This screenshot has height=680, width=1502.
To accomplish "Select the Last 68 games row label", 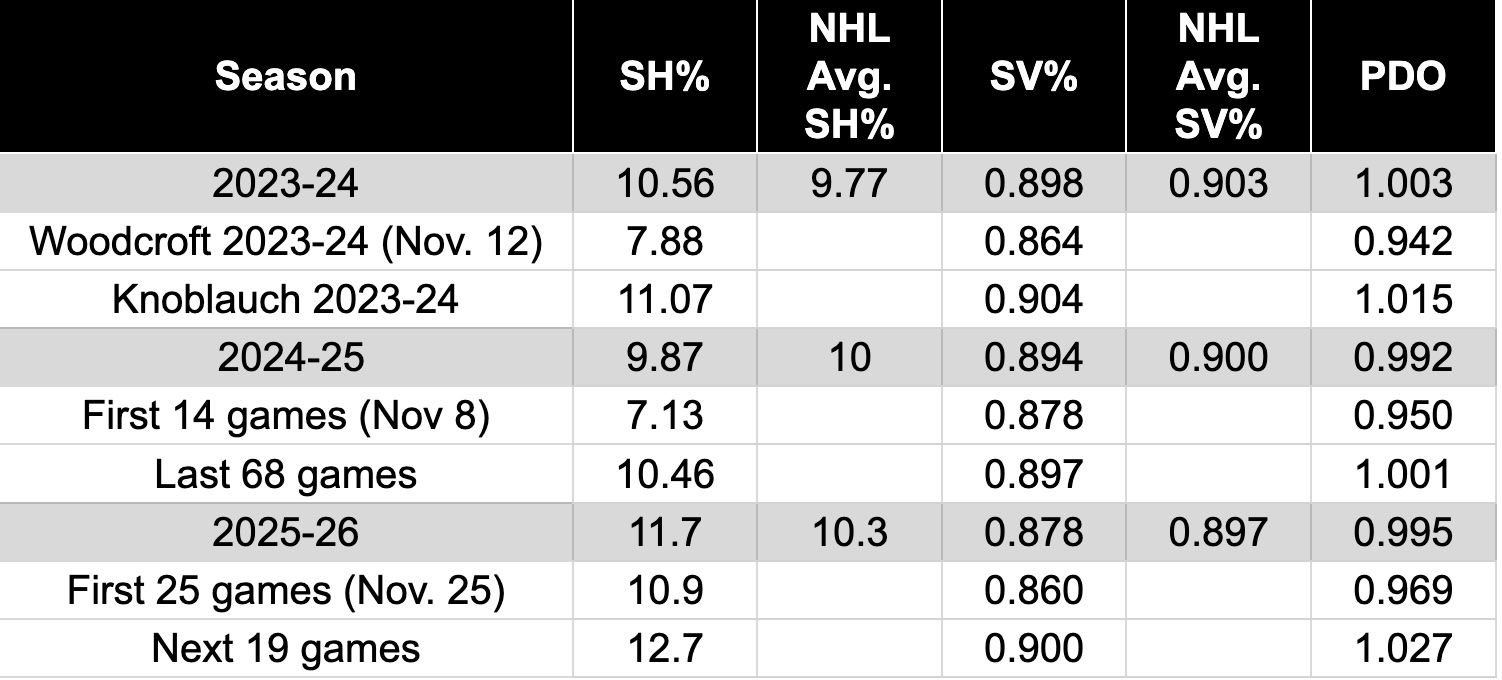I will (x=285, y=473).
